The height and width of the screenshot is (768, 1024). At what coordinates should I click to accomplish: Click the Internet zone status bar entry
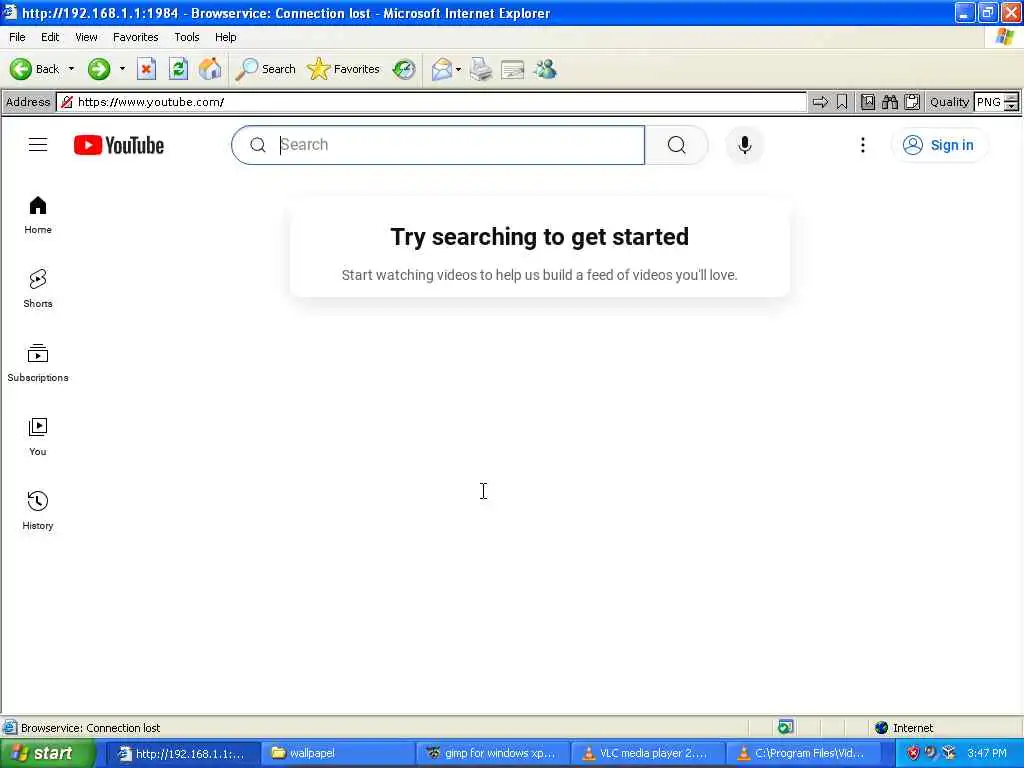pos(904,728)
